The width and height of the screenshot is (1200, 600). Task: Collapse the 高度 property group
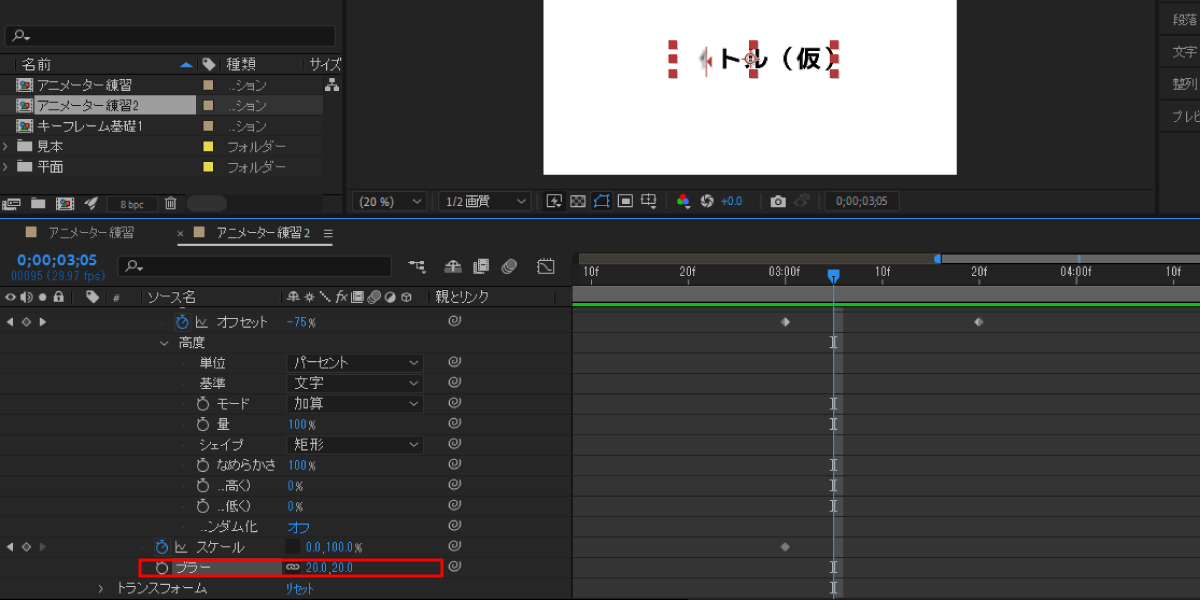tap(165, 342)
